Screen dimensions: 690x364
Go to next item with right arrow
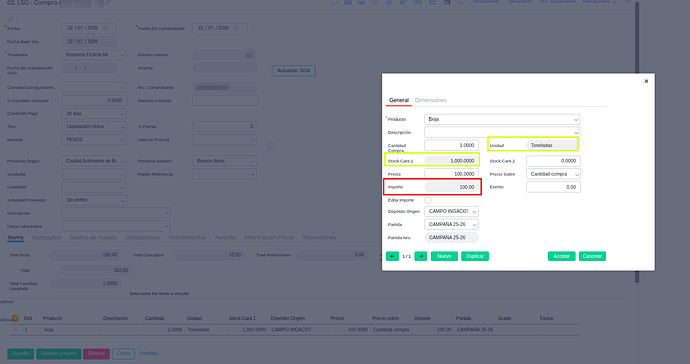click(421, 256)
